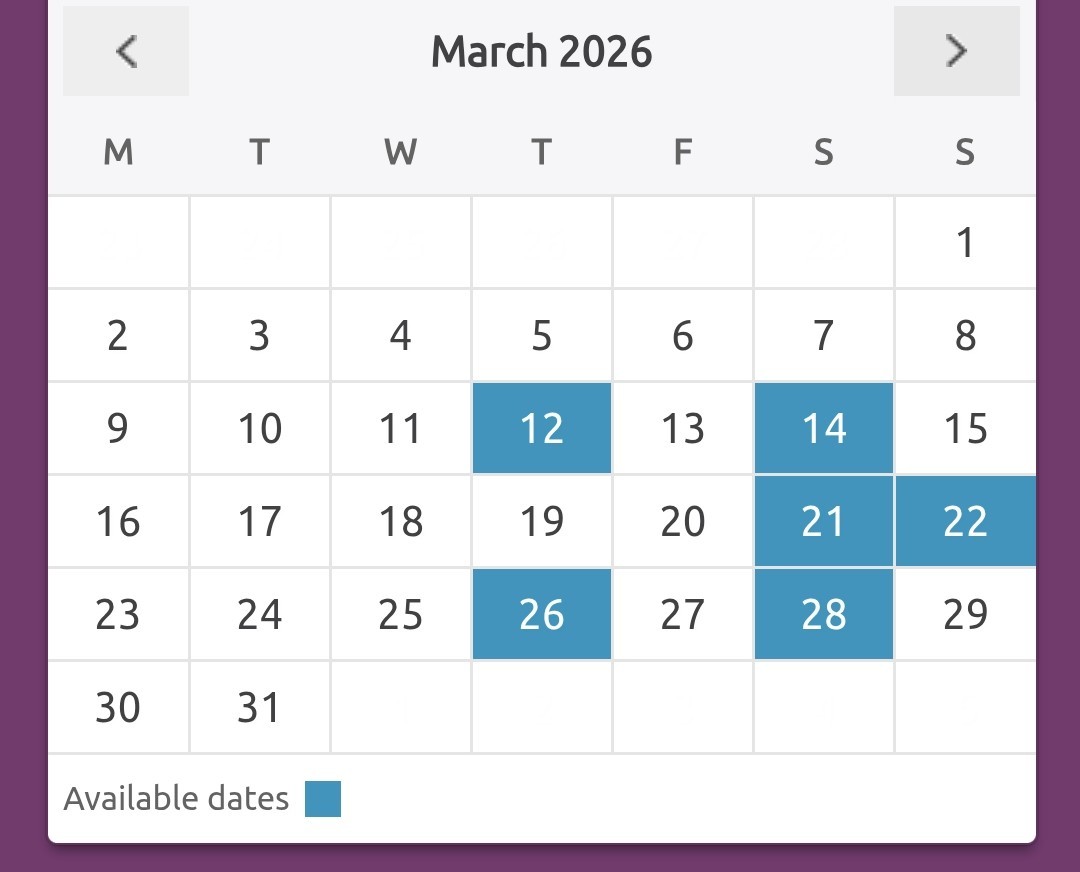
Task: Select available date March 22
Action: pyautogui.click(x=965, y=521)
